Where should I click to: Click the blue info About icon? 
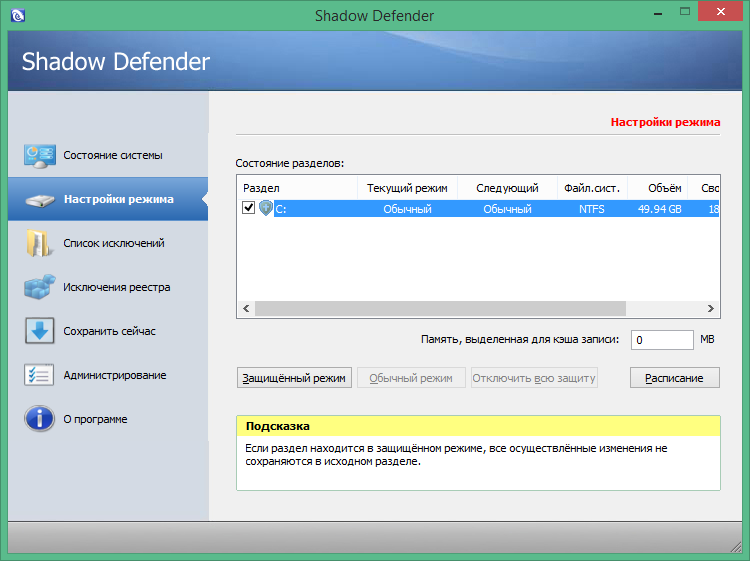point(39,419)
